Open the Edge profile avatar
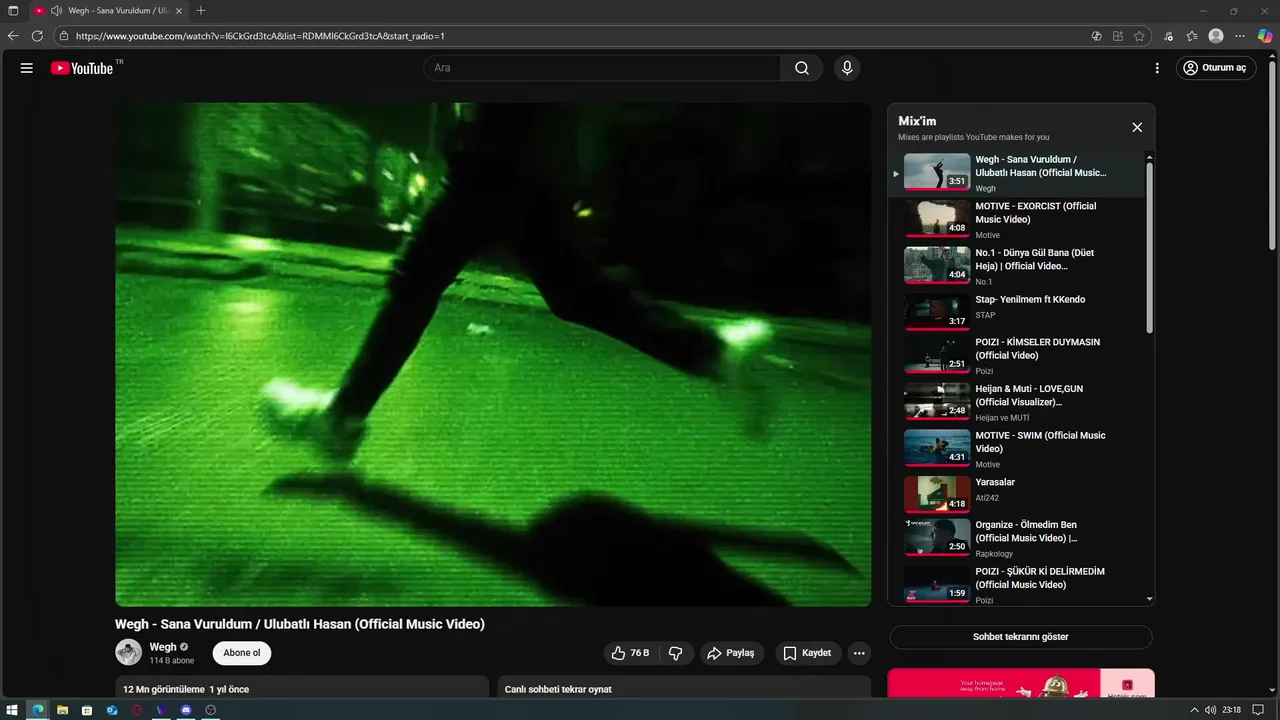Screen dimensions: 1280x720 coord(1216,36)
